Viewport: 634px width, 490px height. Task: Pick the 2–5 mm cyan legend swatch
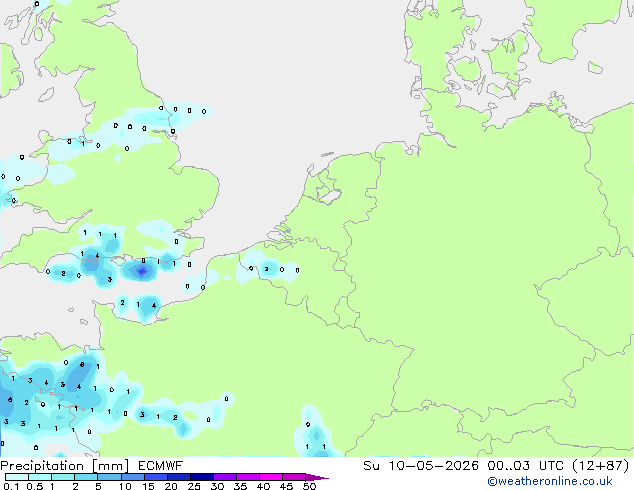pos(86,477)
